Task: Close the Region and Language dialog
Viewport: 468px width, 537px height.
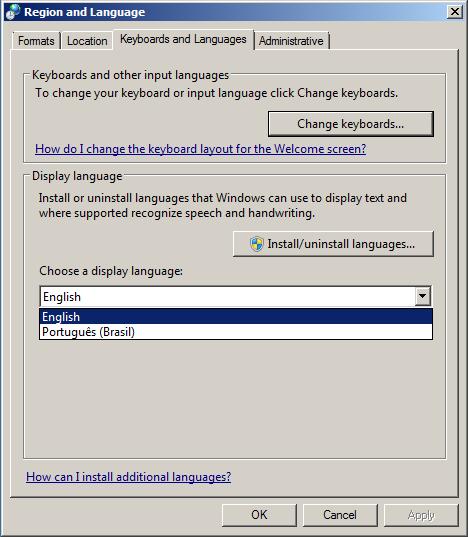Action: [455, 12]
